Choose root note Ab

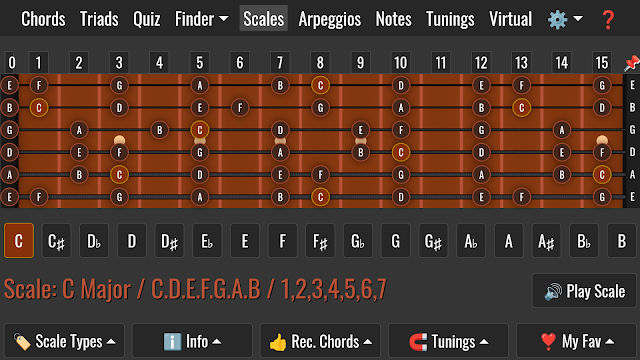click(x=471, y=241)
